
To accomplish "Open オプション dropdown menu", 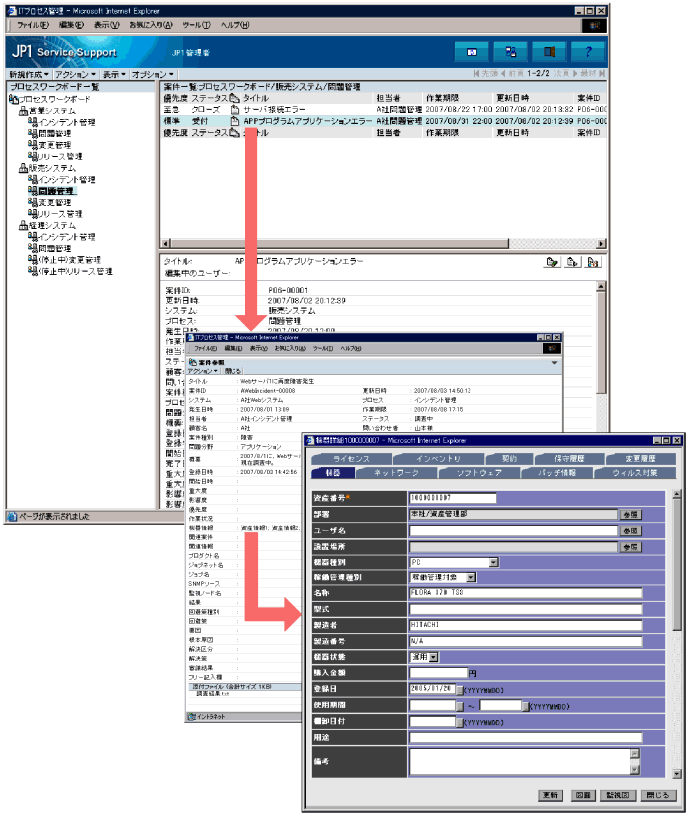I will [152, 74].
